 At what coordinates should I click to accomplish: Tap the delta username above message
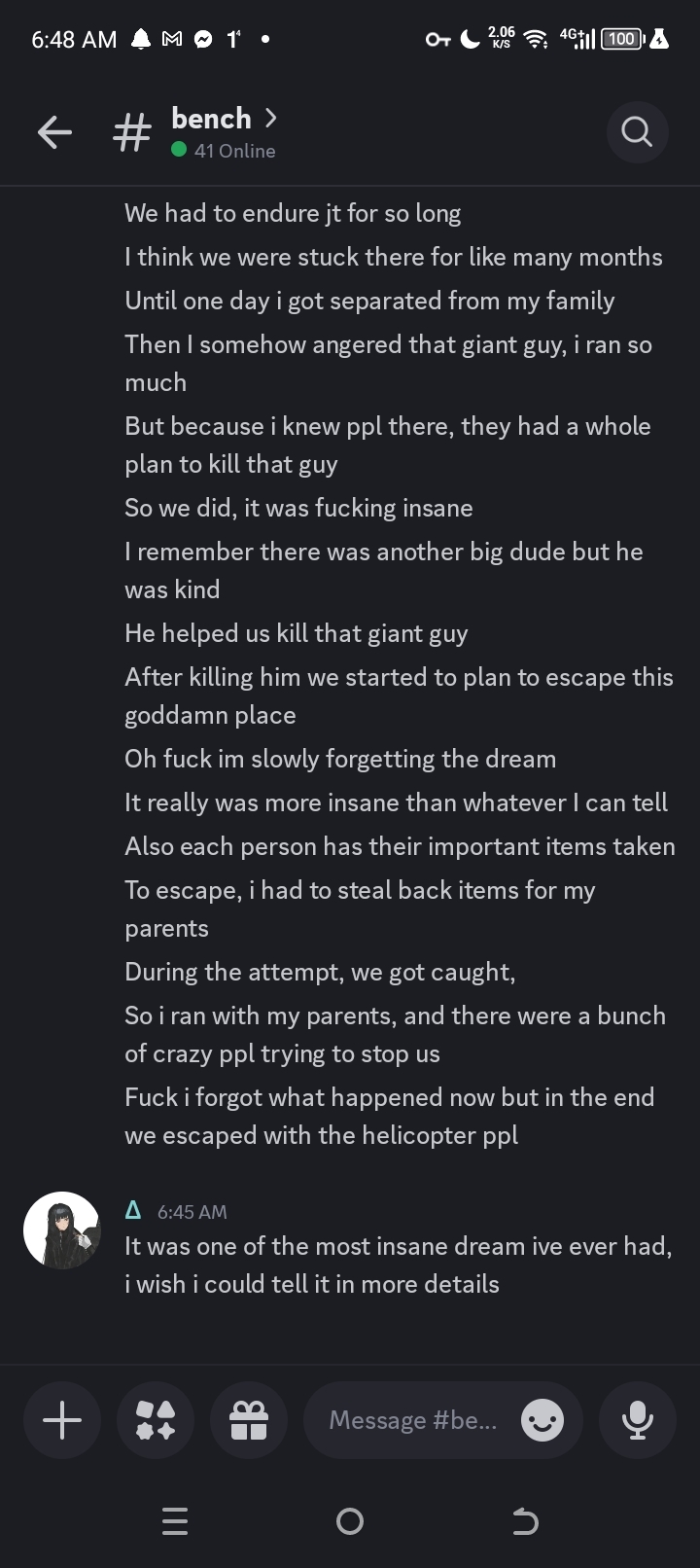tap(133, 1210)
